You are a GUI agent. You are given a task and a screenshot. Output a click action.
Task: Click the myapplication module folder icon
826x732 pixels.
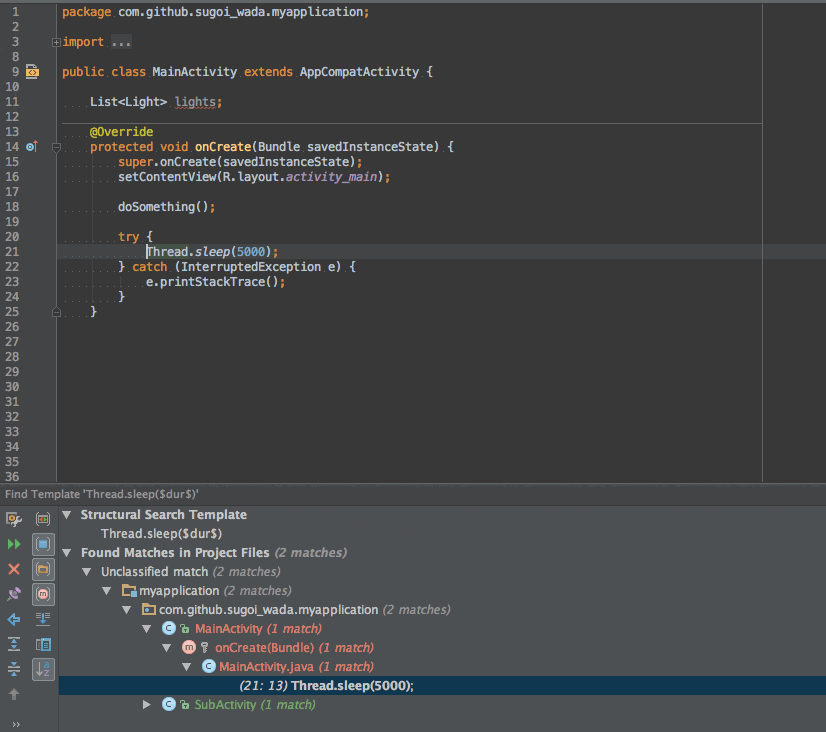(130, 590)
